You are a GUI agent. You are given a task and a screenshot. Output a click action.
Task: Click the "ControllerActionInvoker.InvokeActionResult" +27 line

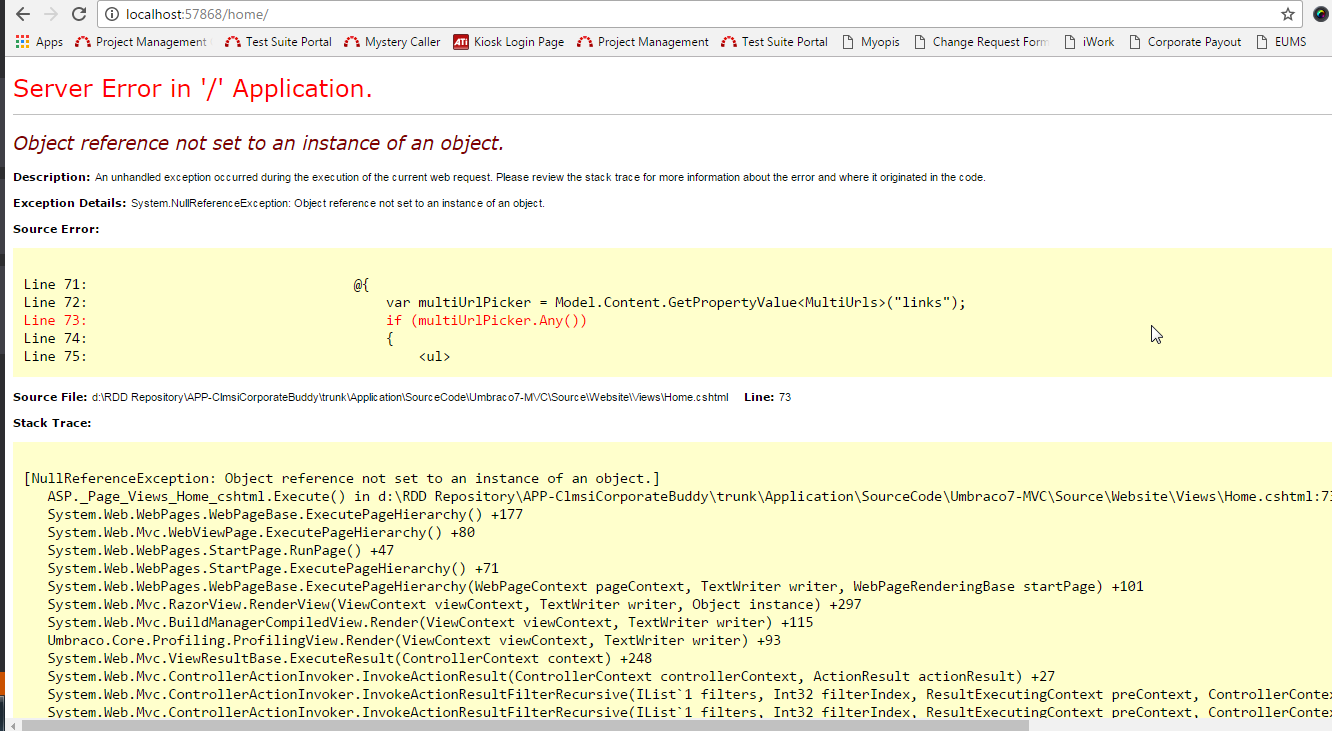(551, 677)
